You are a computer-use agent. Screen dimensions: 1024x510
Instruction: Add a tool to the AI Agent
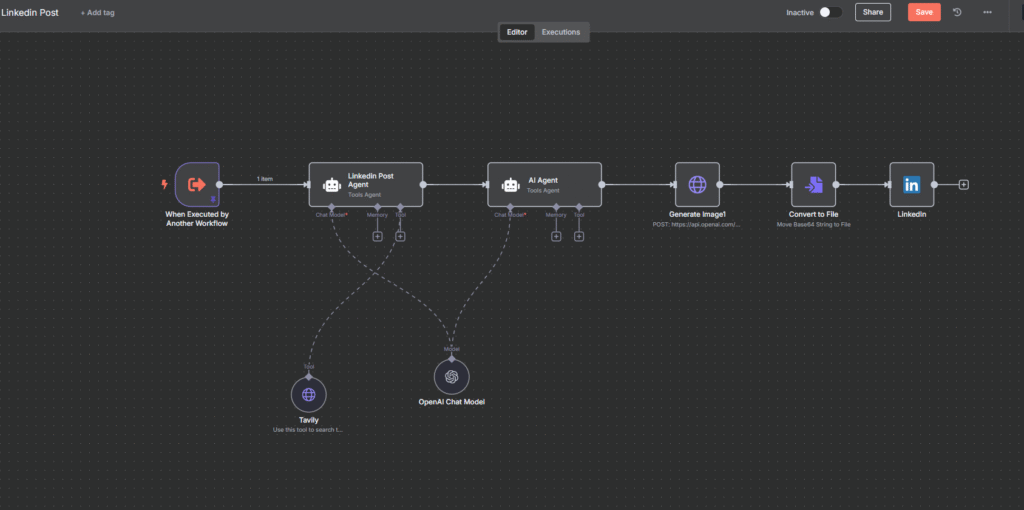(x=578, y=236)
